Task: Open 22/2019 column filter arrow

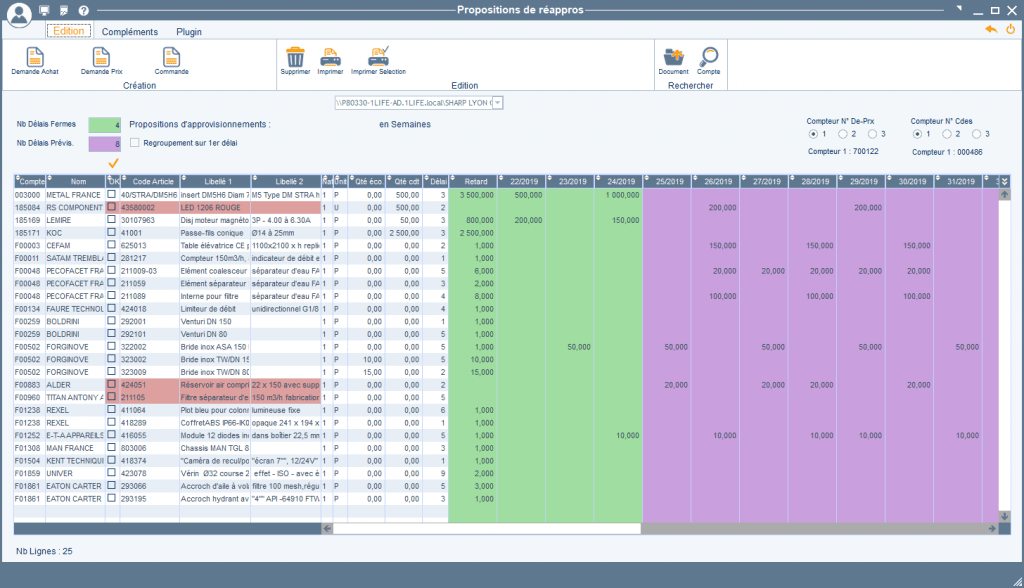Action: pyautogui.click(x=501, y=178)
